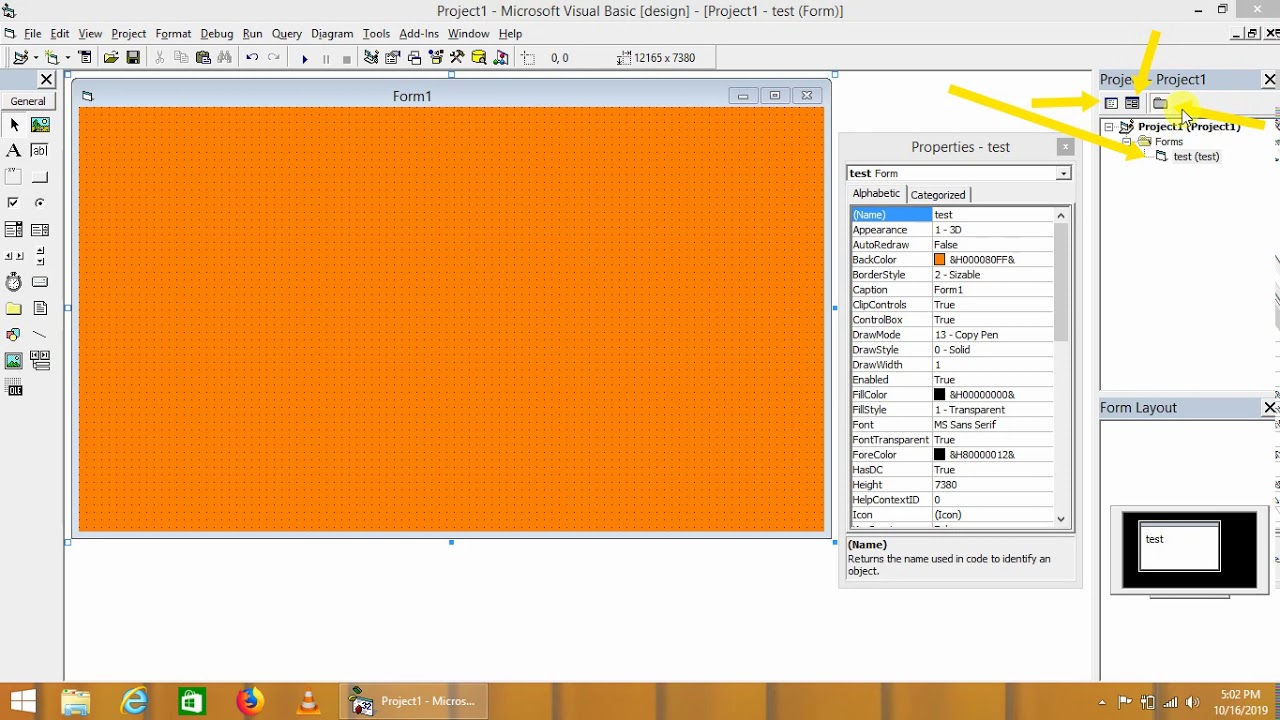
Task: Switch to Categorized properties tab
Action: pos(937,195)
